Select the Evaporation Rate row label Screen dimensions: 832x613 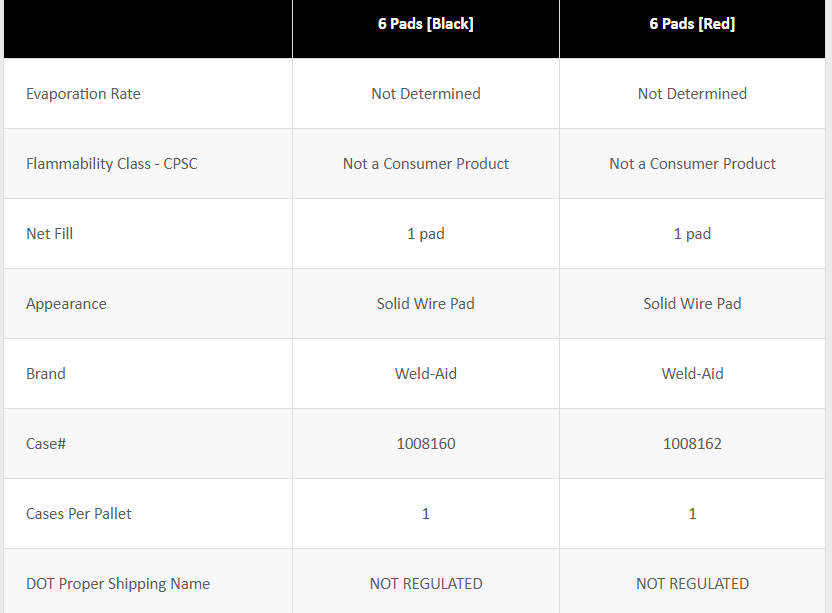83,94
